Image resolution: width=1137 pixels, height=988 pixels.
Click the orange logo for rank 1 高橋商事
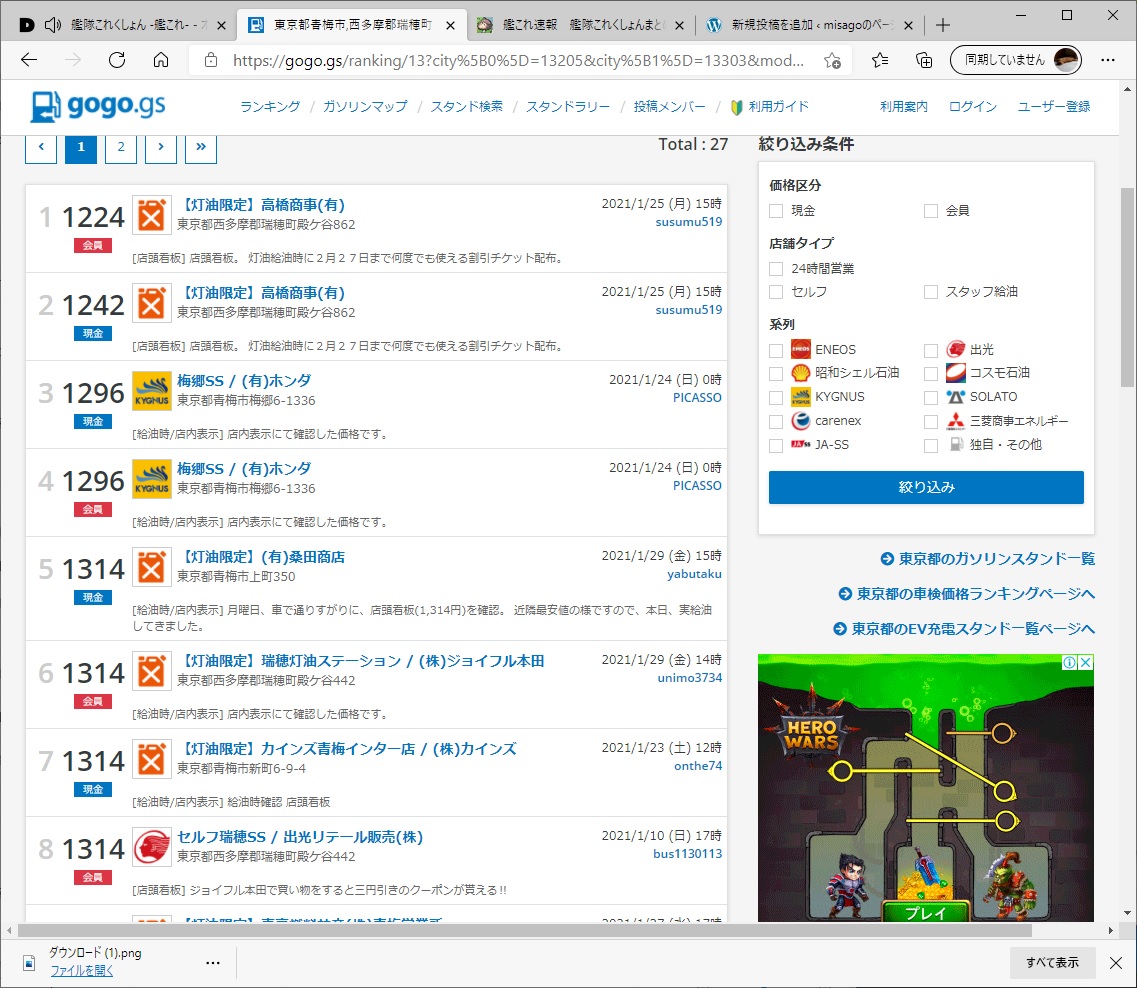tap(152, 215)
